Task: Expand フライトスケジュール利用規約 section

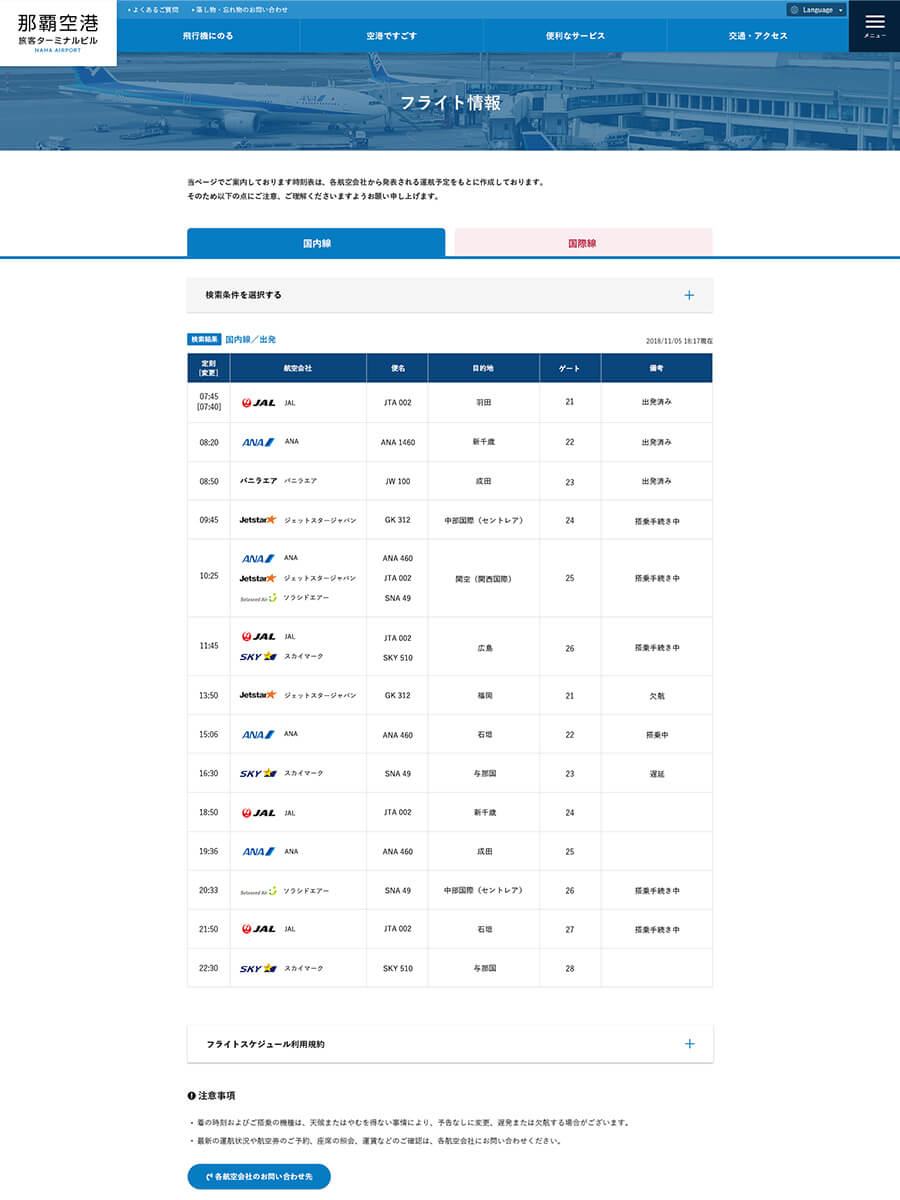Action: click(x=449, y=1044)
